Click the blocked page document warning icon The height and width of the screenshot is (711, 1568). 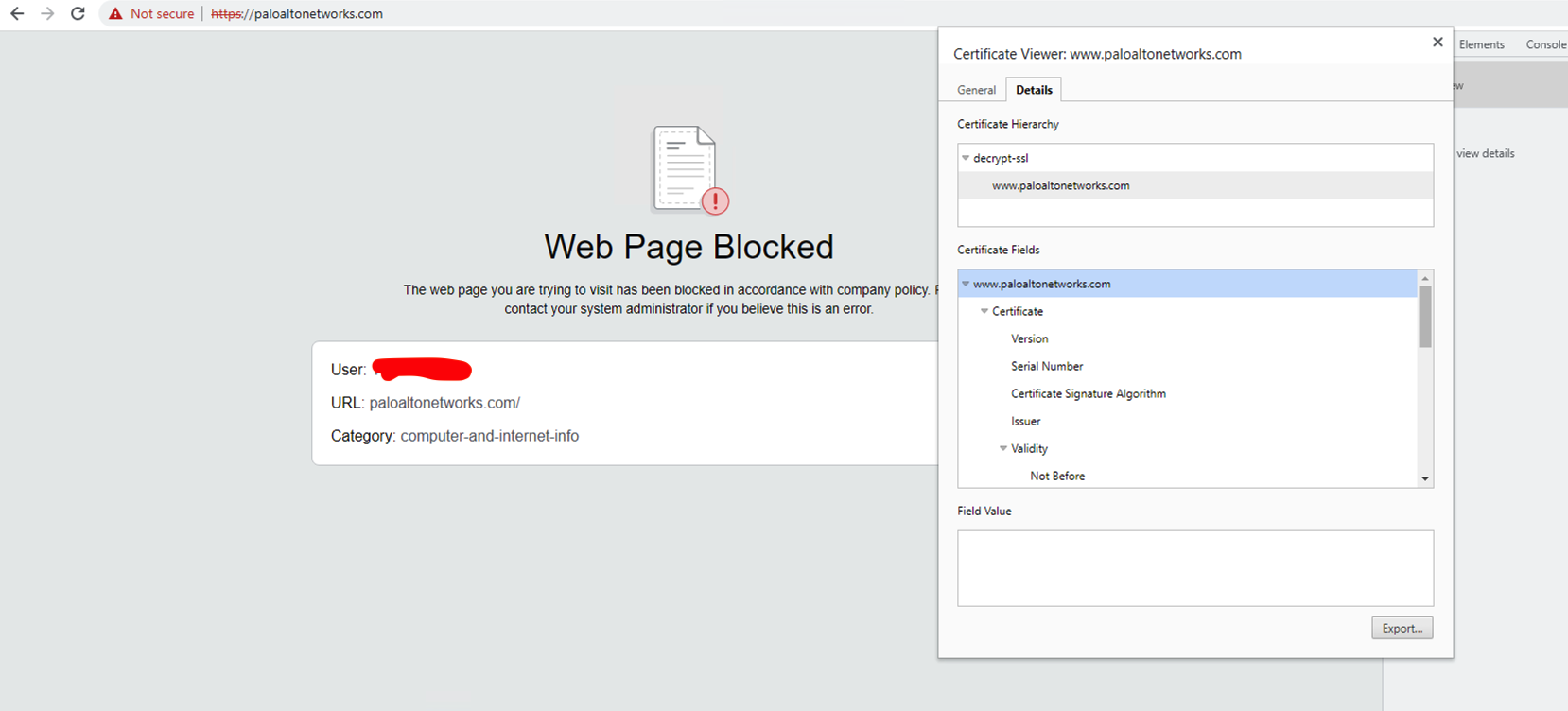click(x=689, y=170)
